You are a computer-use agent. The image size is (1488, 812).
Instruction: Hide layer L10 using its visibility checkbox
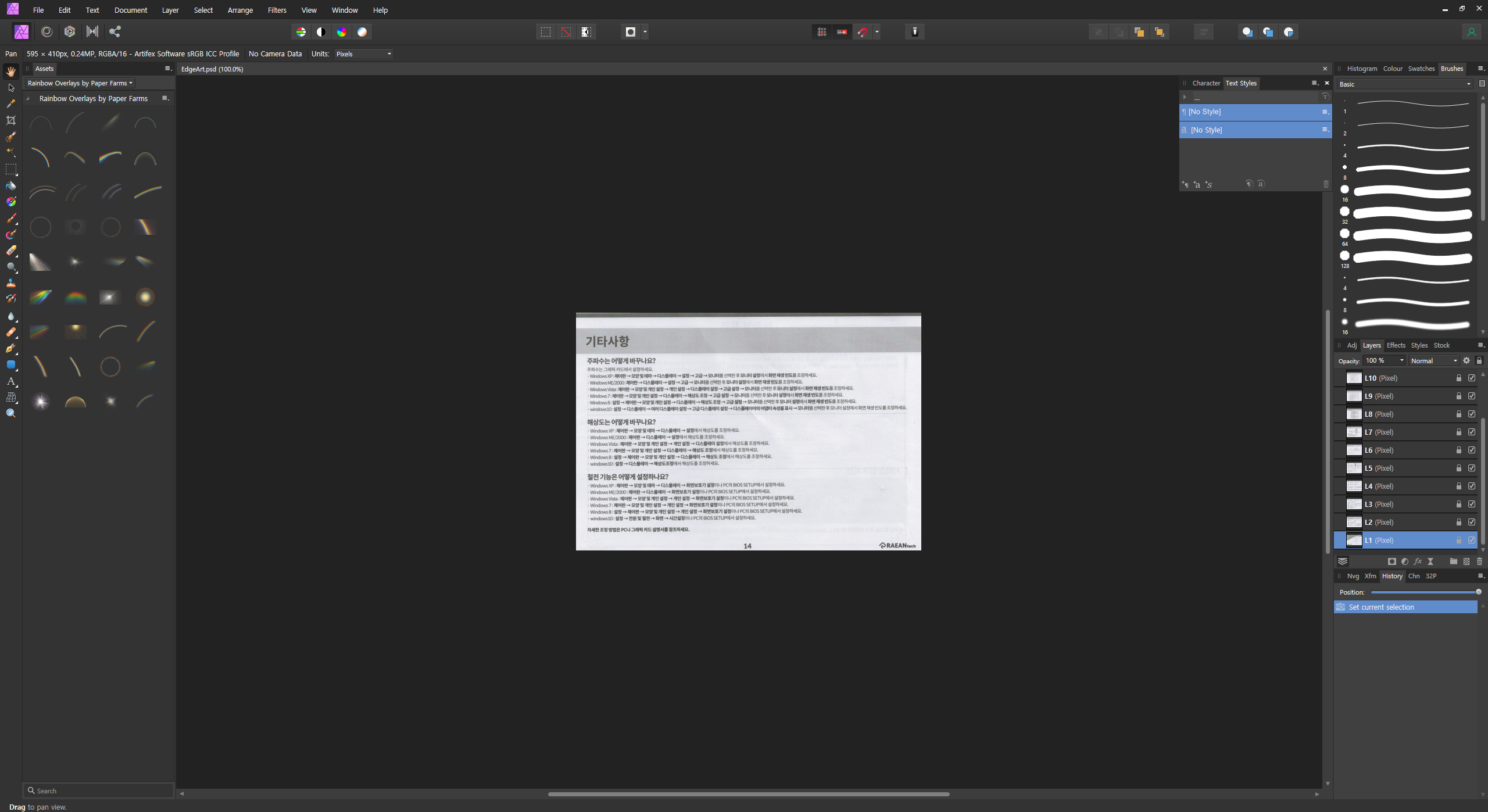(x=1472, y=378)
